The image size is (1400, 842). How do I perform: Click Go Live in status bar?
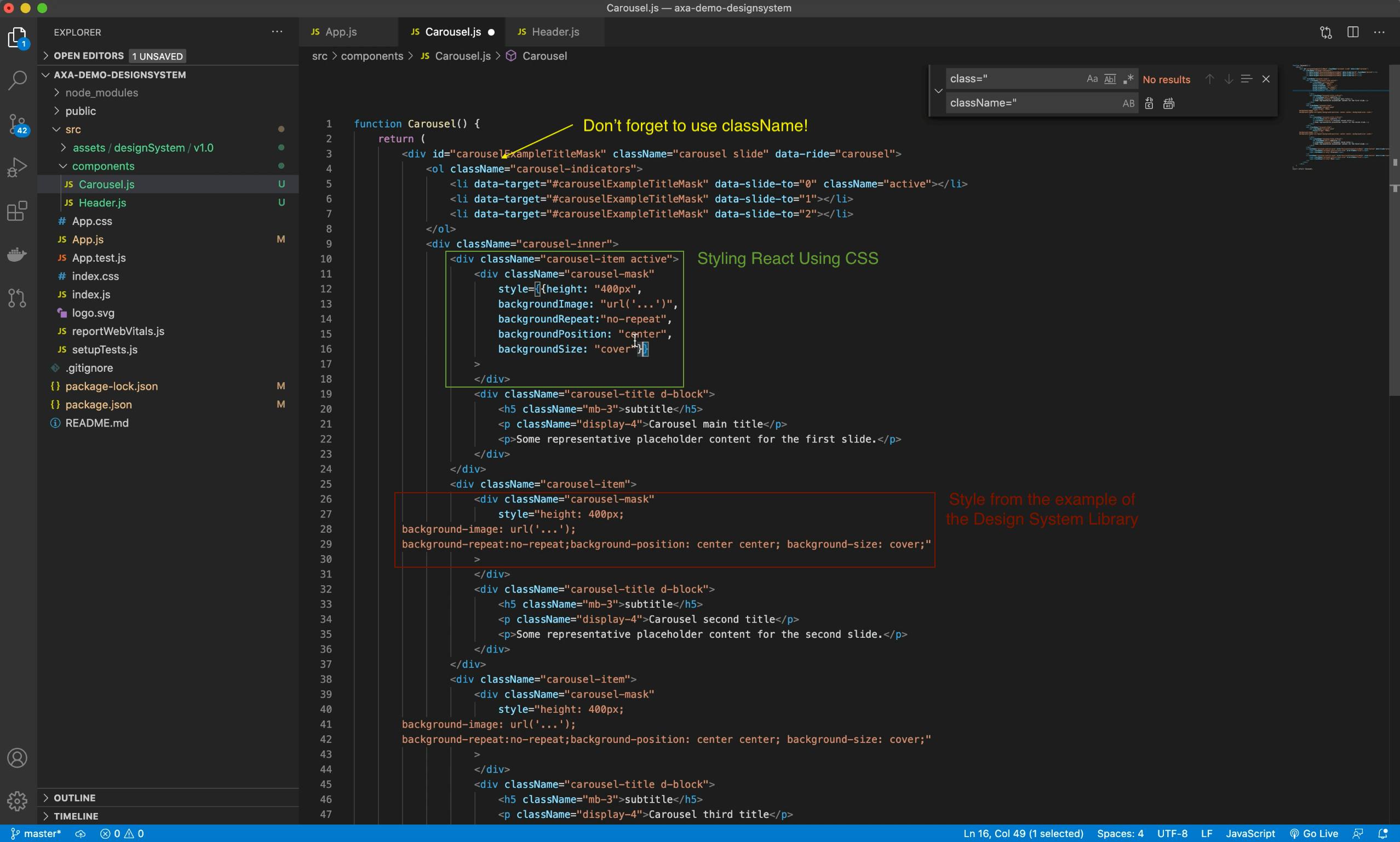pyautogui.click(x=1315, y=833)
